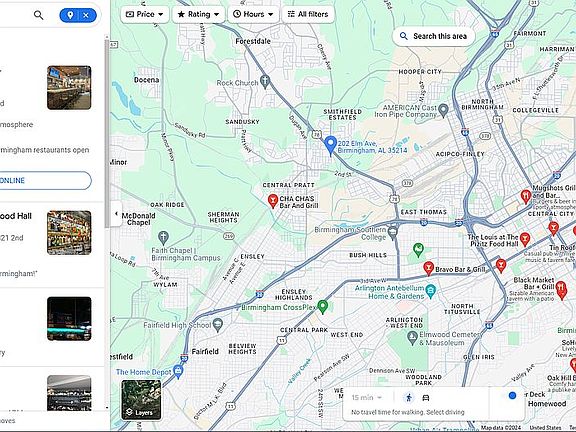Clear the location pin search chip
576x432 pixels.
[x=86, y=15]
